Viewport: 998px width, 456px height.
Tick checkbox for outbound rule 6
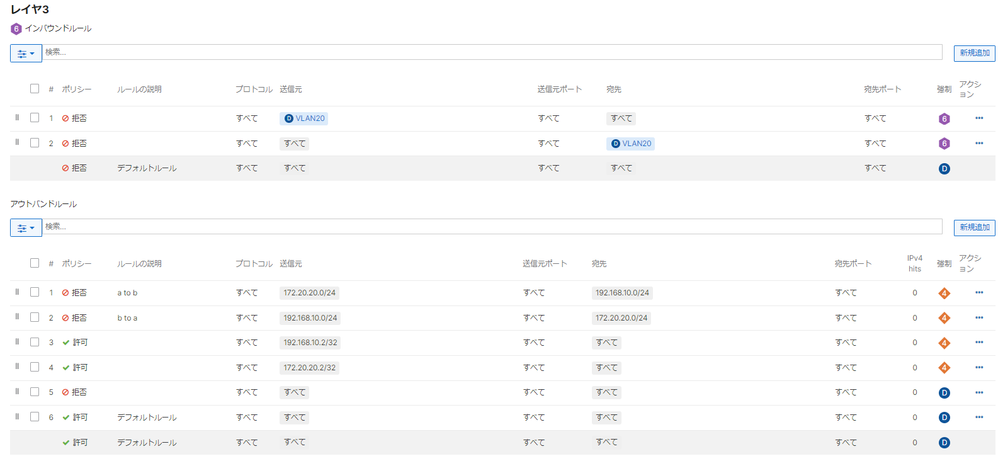[x=34, y=417]
